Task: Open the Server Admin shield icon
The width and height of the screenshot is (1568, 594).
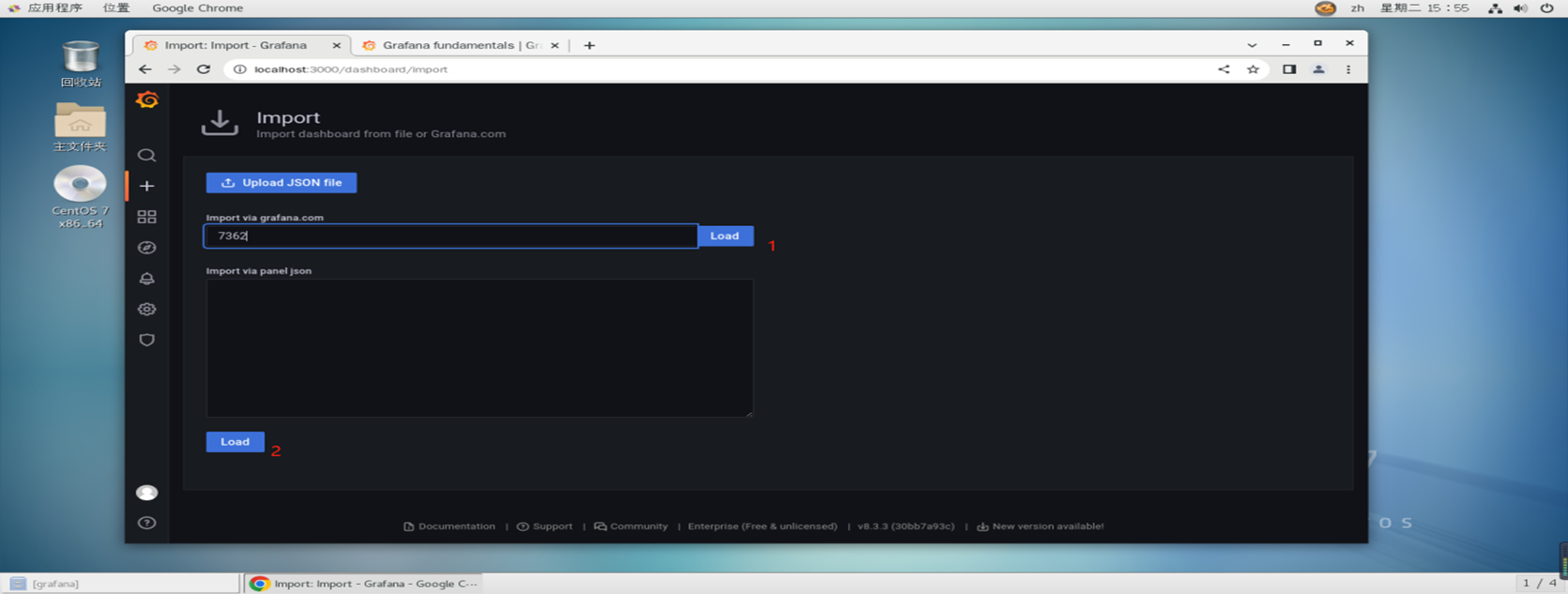Action: point(146,340)
